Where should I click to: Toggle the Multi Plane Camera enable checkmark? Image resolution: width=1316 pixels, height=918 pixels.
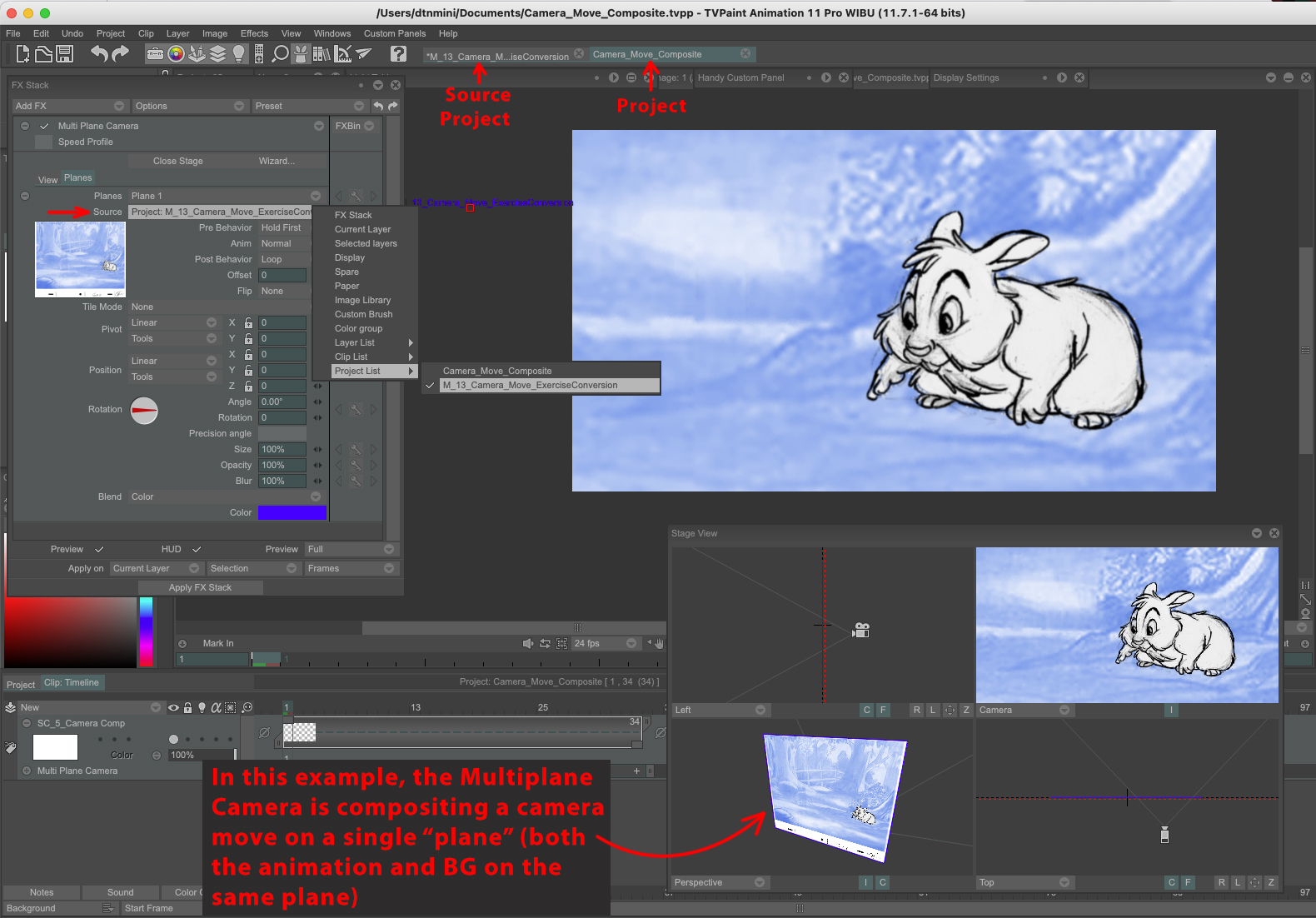coord(44,126)
